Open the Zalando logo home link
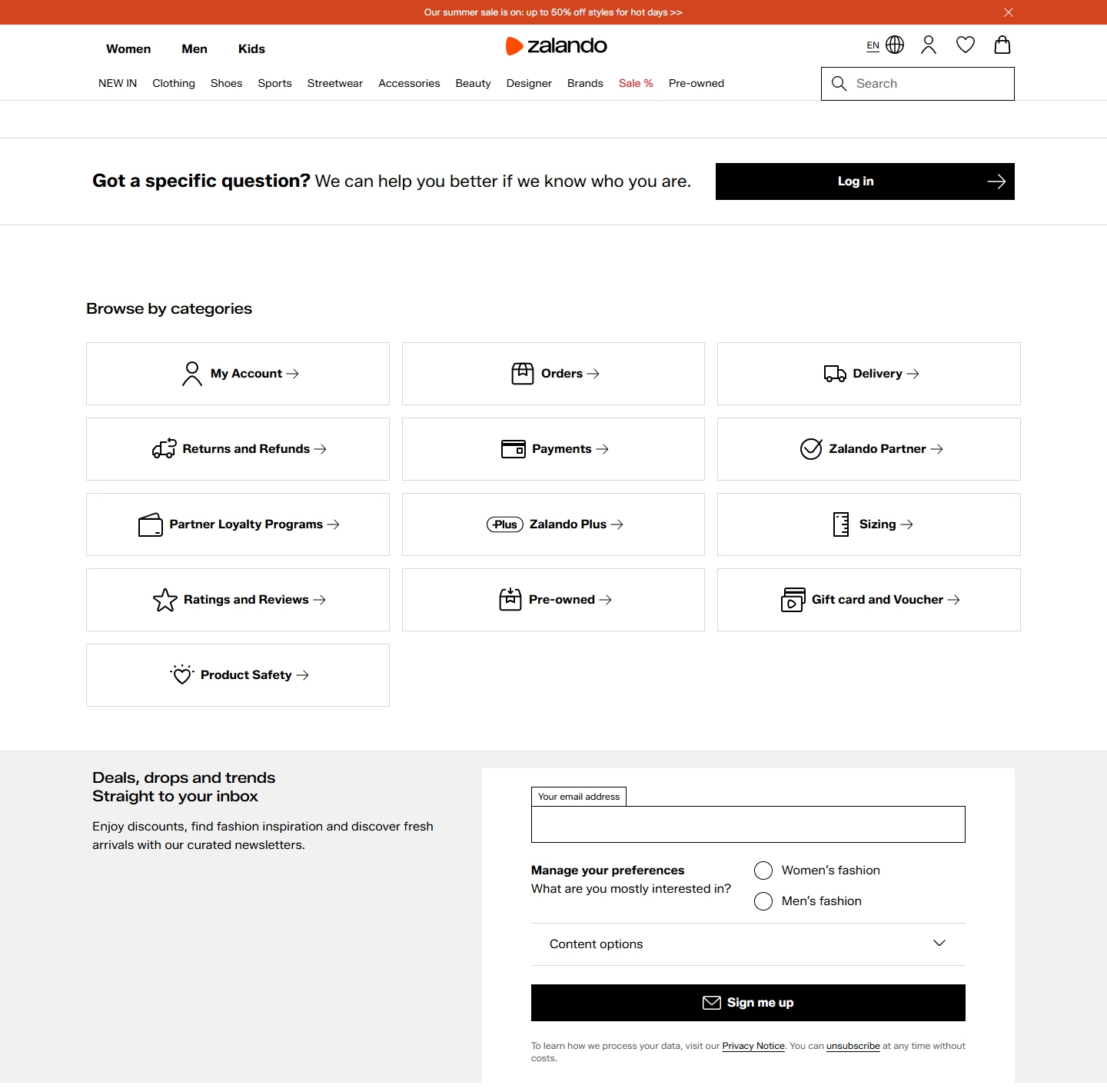Viewport: 1107px width, 1092px height. 557,46
